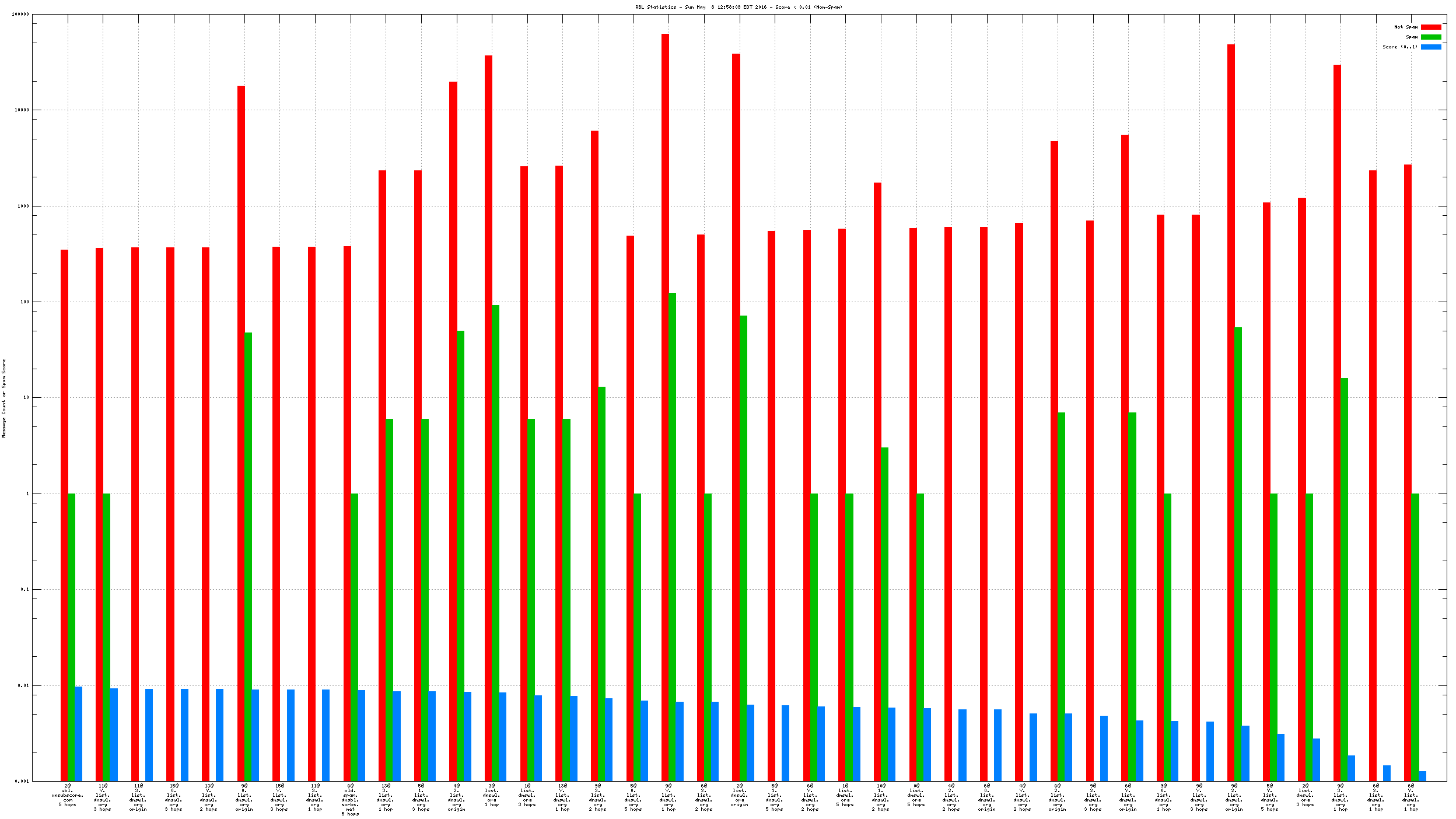Click the red Not Spam legend swatch
The height and width of the screenshot is (819, 1456).
(x=1430, y=27)
